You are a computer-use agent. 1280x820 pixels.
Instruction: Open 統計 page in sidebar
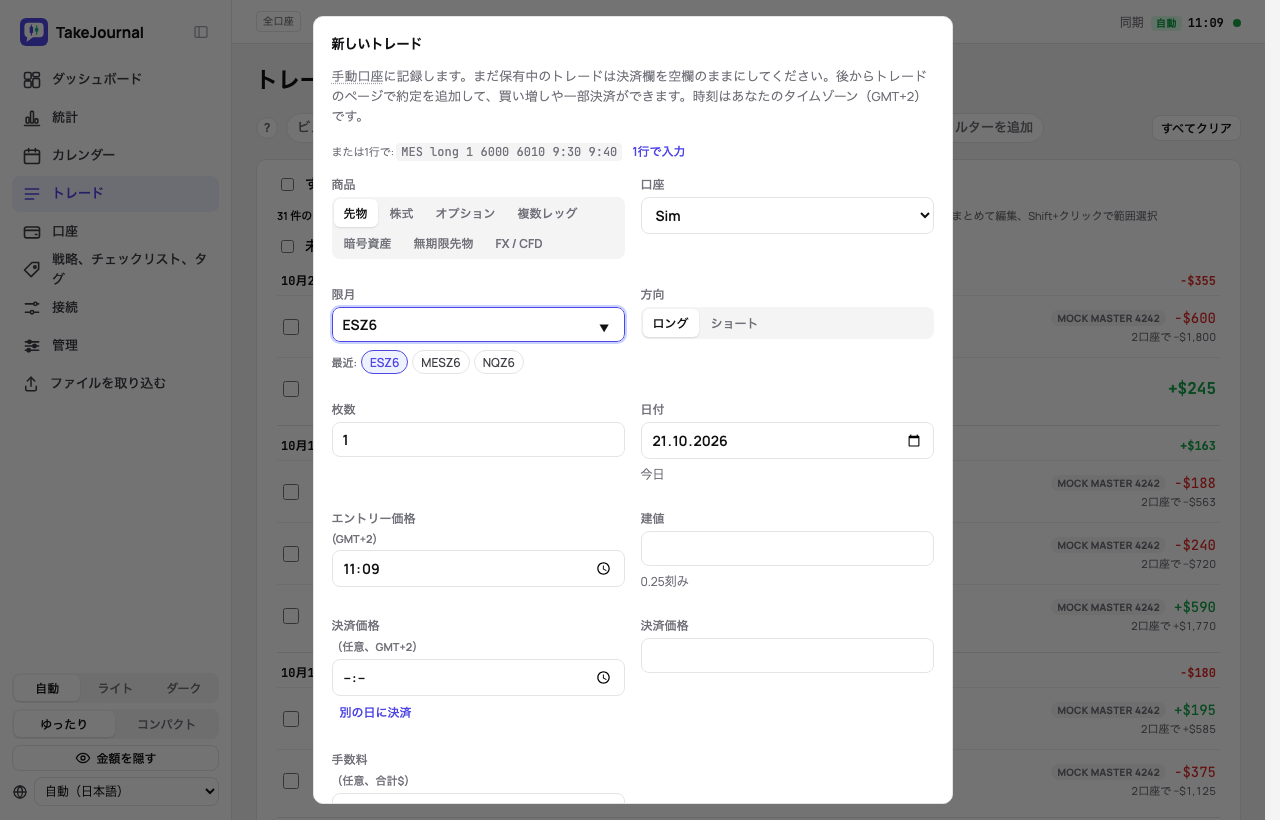pyautogui.click(x=115, y=117)
